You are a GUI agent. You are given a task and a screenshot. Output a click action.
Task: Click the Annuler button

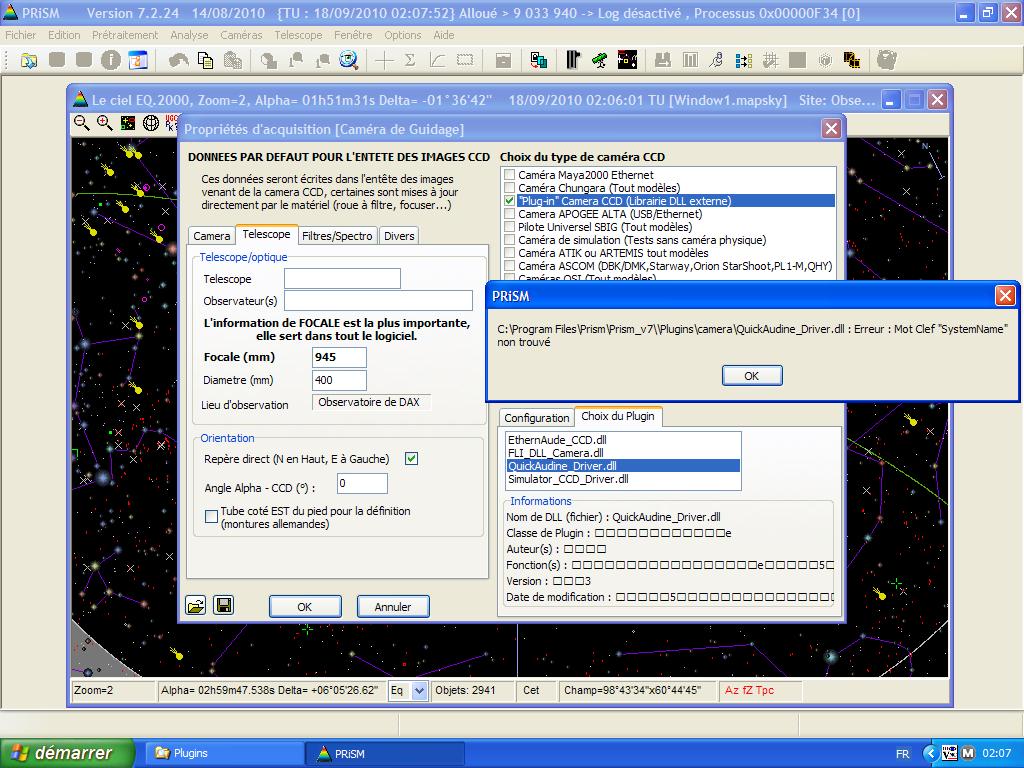[x=392, y=606]
